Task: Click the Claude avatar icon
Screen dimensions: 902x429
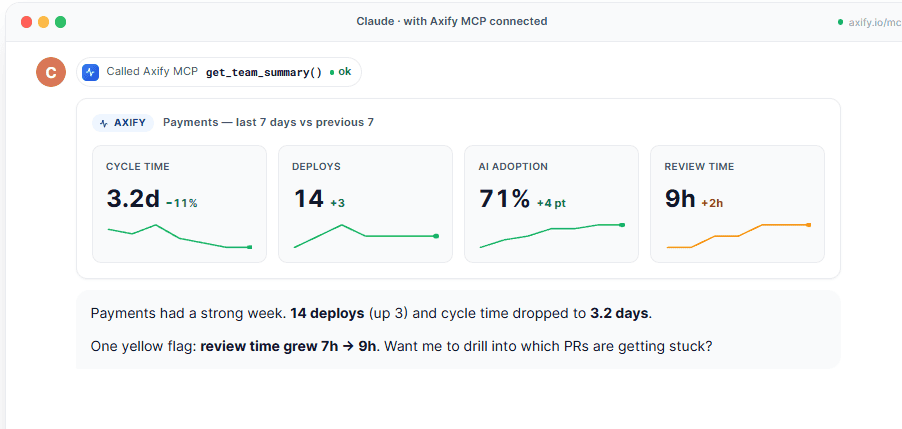Action: point(51,72)
